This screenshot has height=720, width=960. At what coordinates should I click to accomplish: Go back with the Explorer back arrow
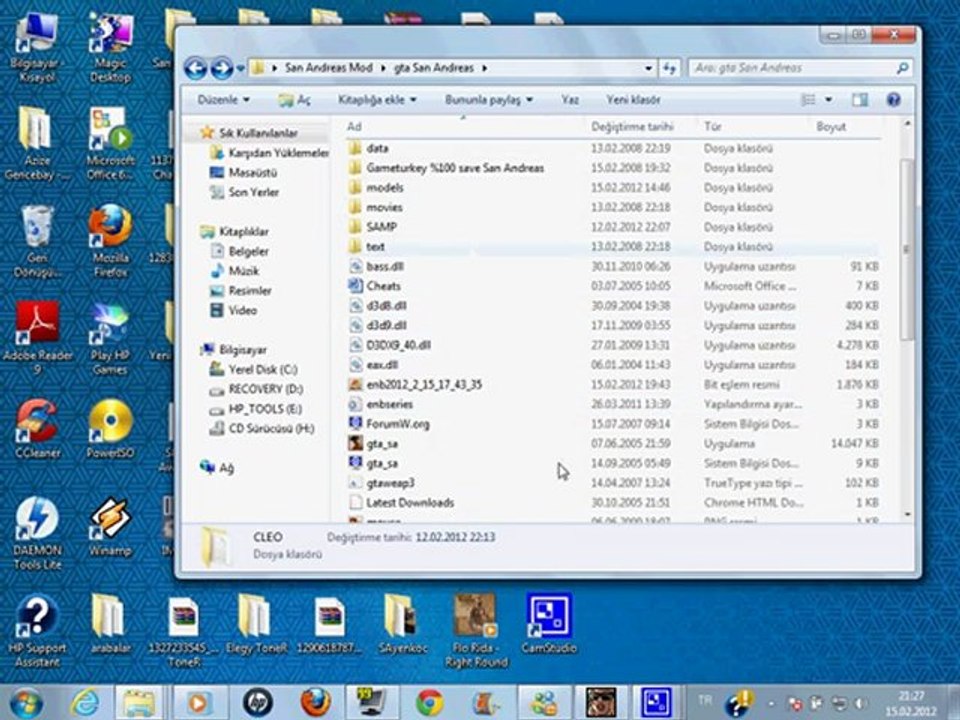click(195, 68)
